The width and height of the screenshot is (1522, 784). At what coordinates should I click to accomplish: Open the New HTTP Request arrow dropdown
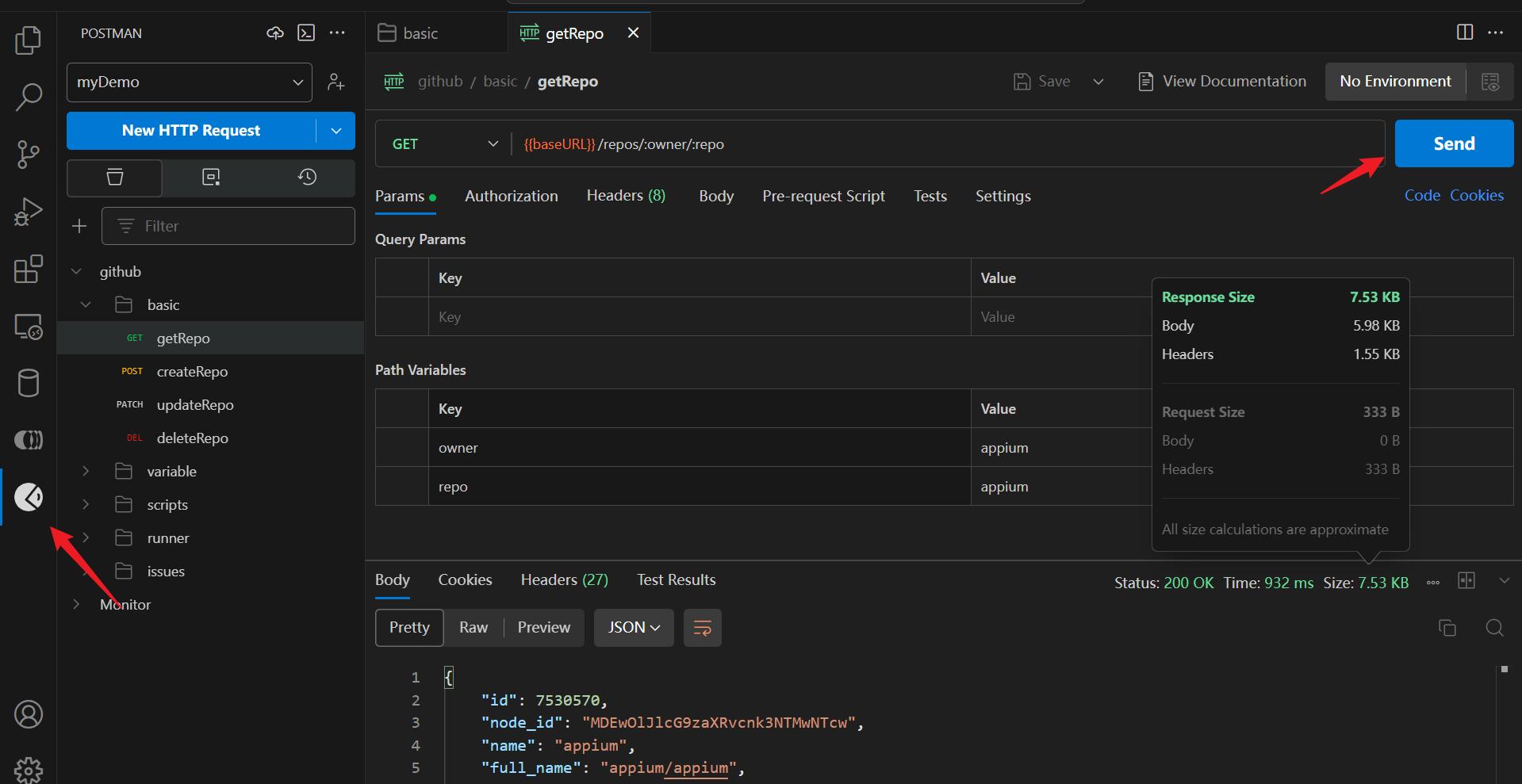point(336,131)
